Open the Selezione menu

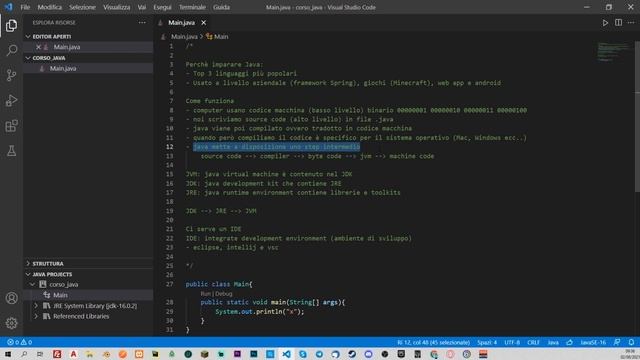pyautogui.click(x=82, y=7)
